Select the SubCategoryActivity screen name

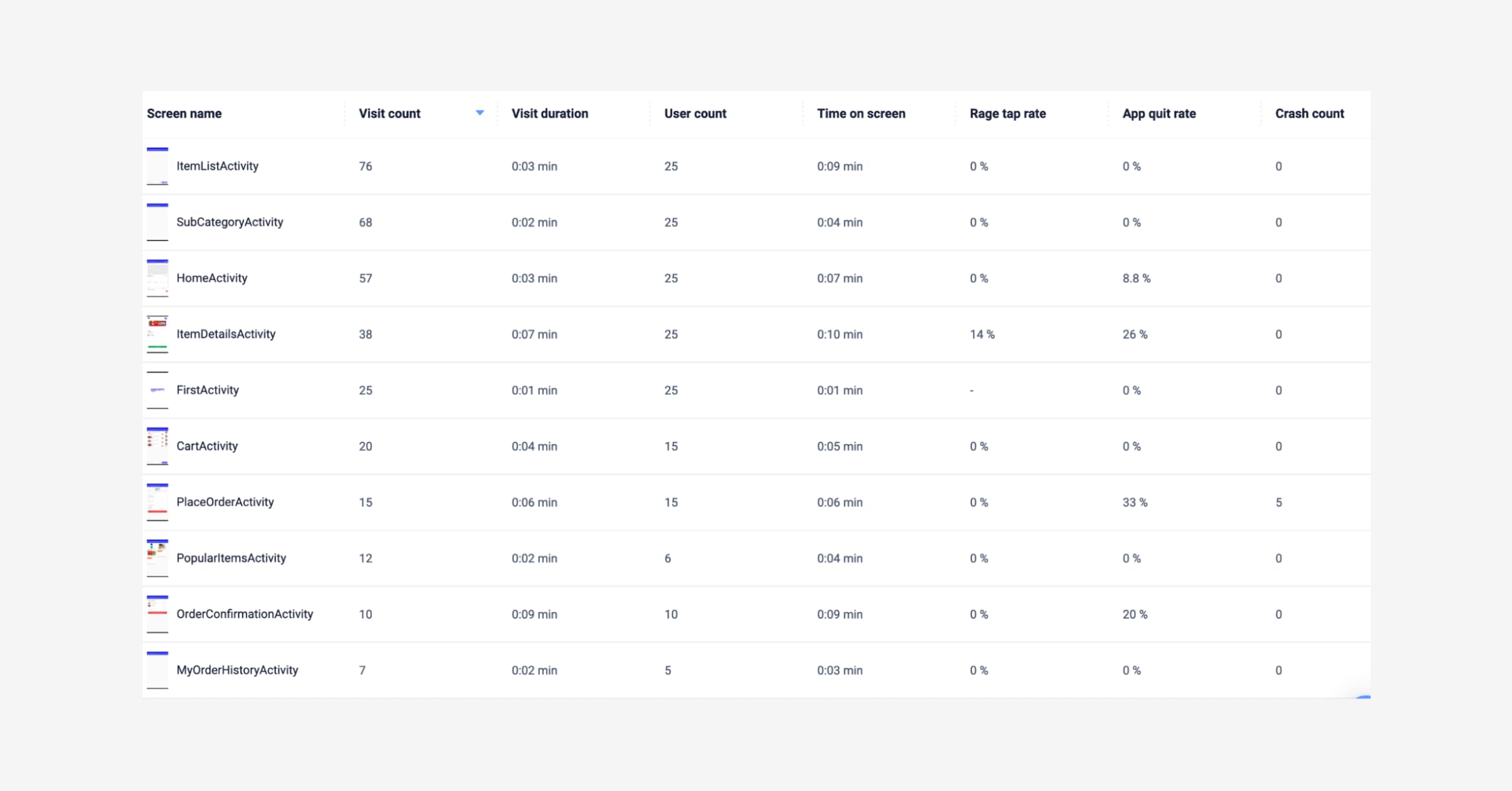pos(230,222)
